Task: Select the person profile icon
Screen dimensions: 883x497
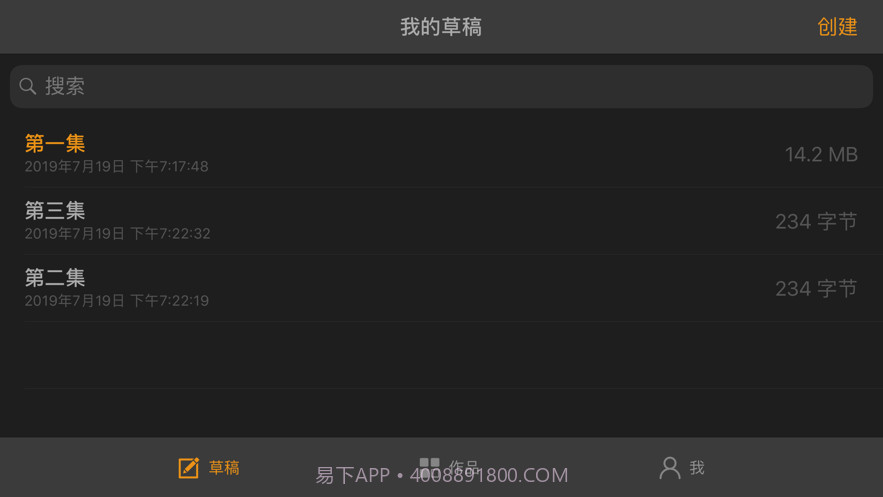Action: (x=670, y=468)
